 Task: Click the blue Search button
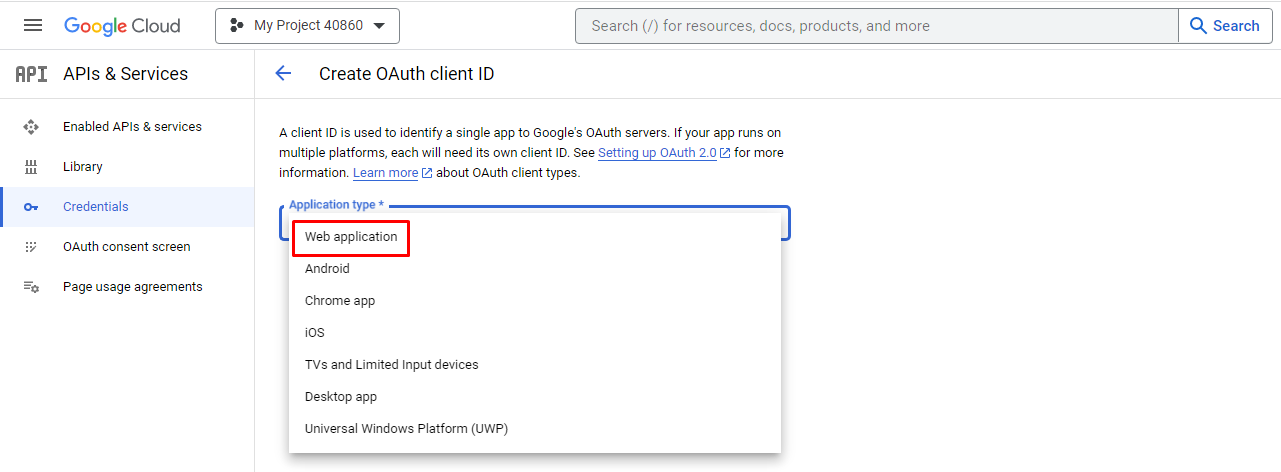tap(1225, 26)
